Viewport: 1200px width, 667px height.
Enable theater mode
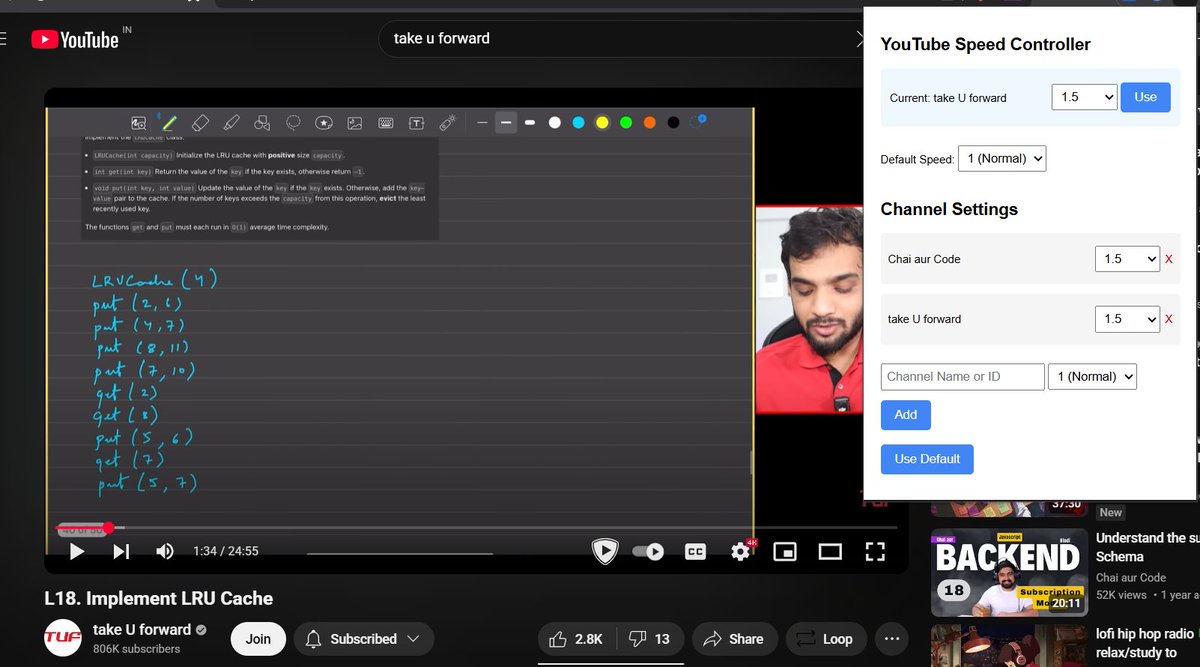(x=830, y=551)
